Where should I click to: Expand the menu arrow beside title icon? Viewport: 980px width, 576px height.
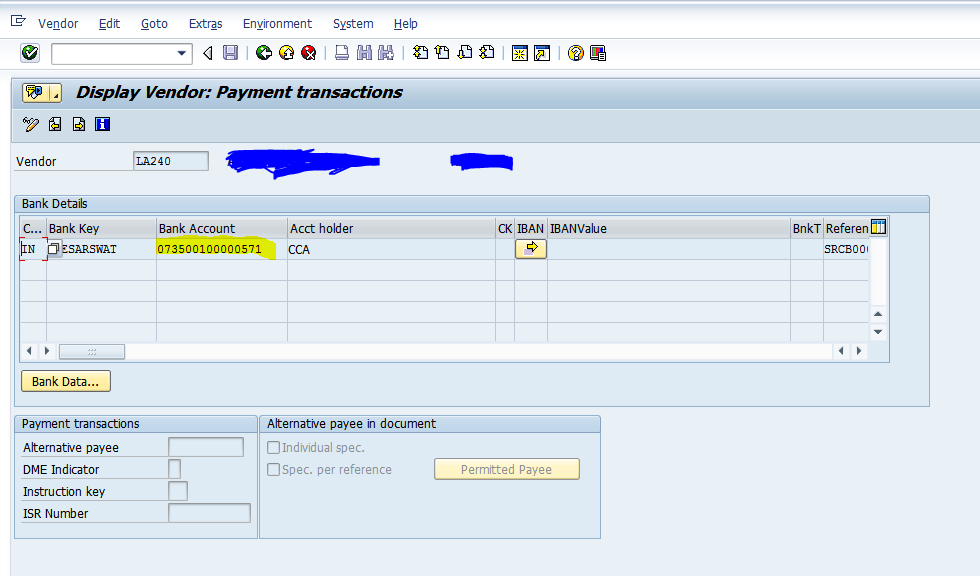pyautogui.click(x=54, y=93)
